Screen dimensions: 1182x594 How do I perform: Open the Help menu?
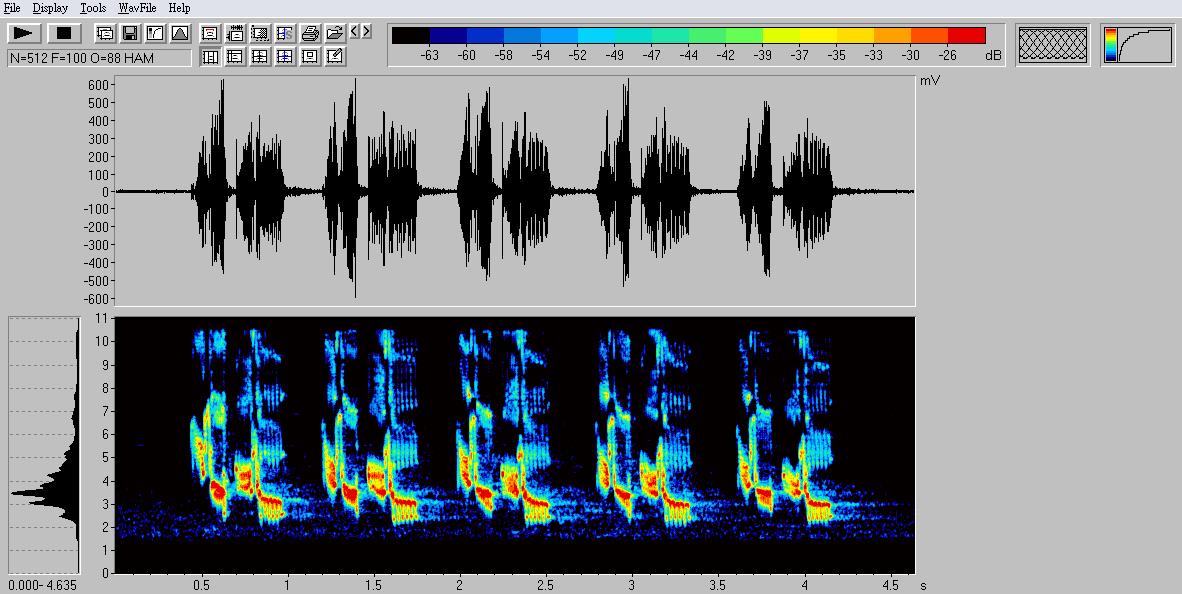pos(179,8)
